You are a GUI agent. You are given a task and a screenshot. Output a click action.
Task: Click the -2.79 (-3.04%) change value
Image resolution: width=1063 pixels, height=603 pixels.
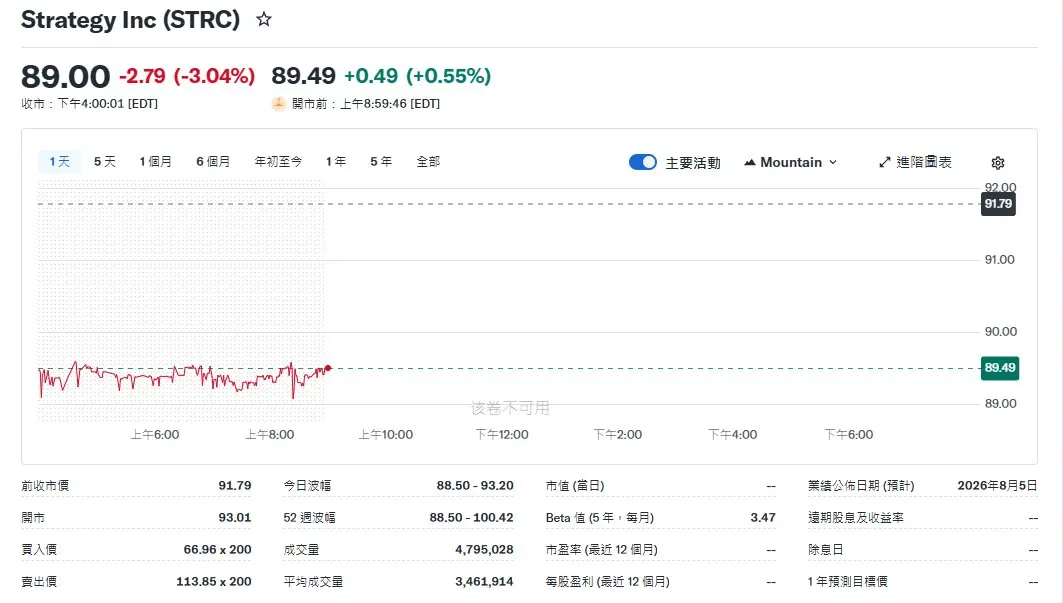tap(187, 76)
